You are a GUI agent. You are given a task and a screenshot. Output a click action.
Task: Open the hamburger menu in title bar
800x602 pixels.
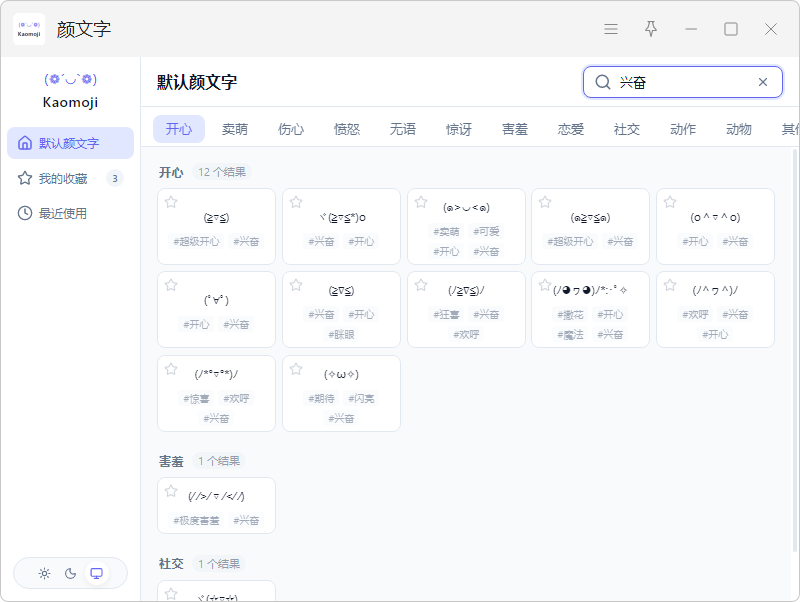611,29
